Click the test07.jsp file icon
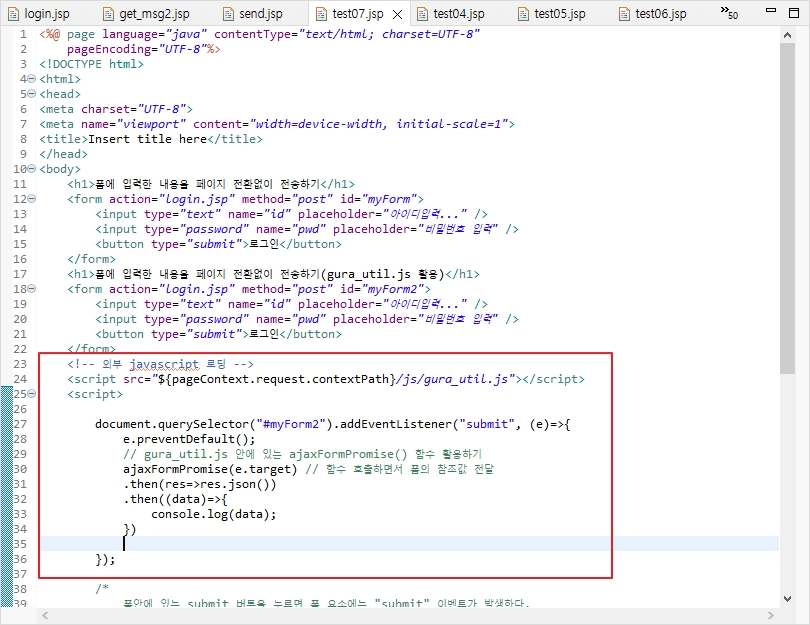Screen dimensions: 810x625 point(321,14)
